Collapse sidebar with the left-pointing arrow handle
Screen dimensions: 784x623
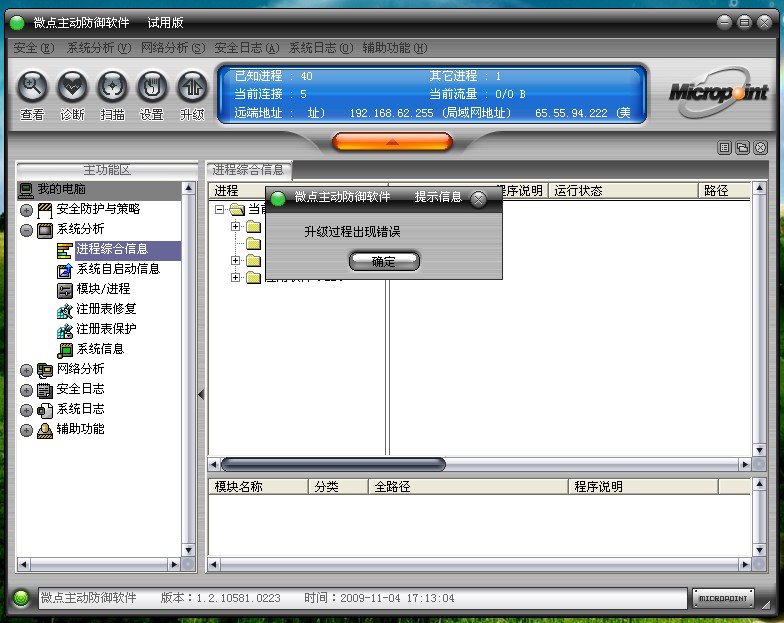point(201,394)
